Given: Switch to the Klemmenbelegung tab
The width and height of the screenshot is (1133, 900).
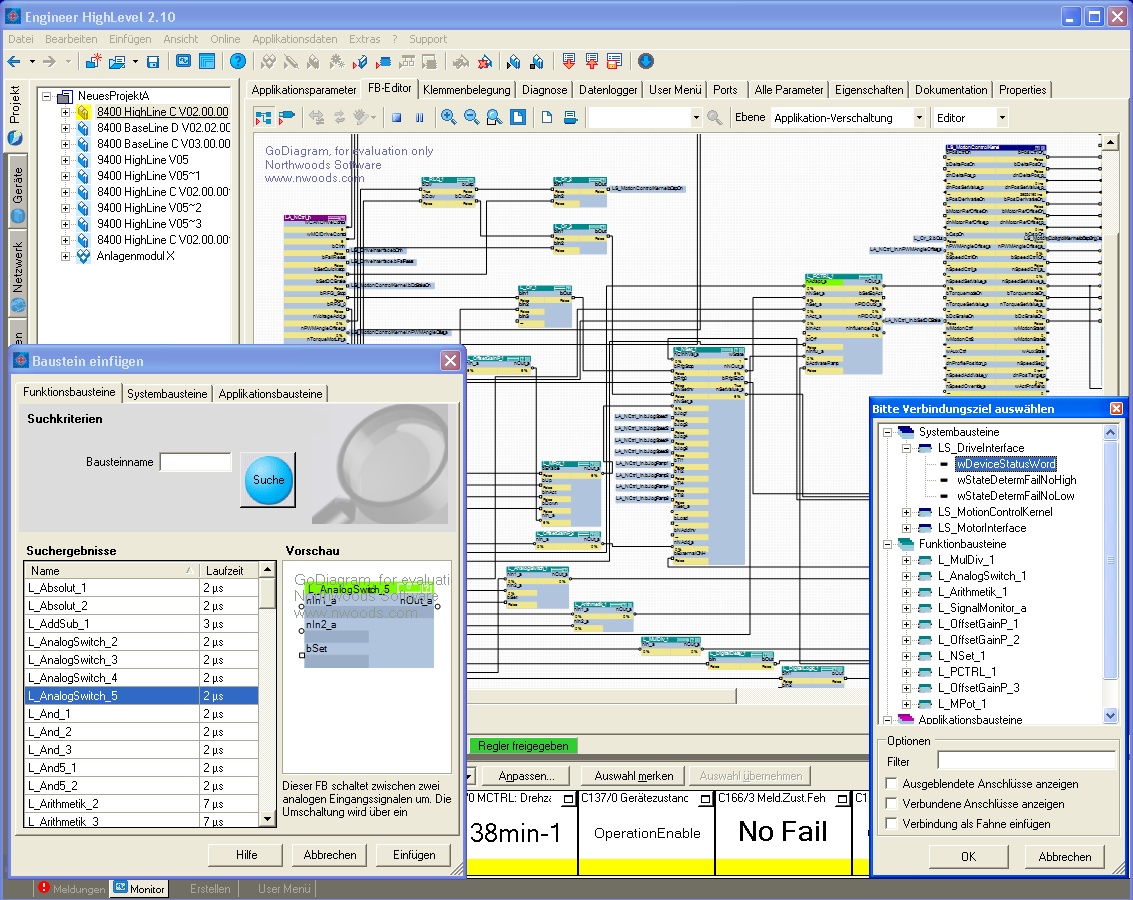Looking at the screenshot, I should click(467, 90).
